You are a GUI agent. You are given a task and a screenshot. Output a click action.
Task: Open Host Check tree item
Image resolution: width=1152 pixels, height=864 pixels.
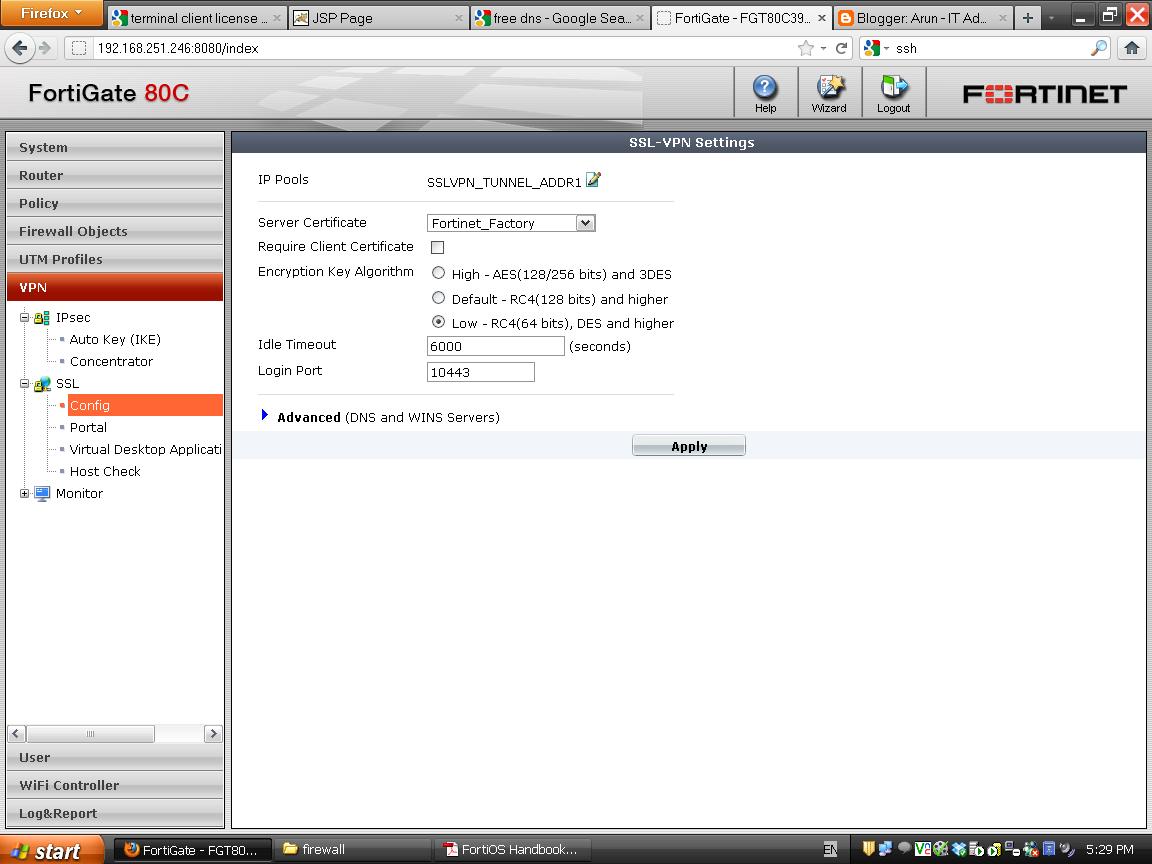point(105,472)
